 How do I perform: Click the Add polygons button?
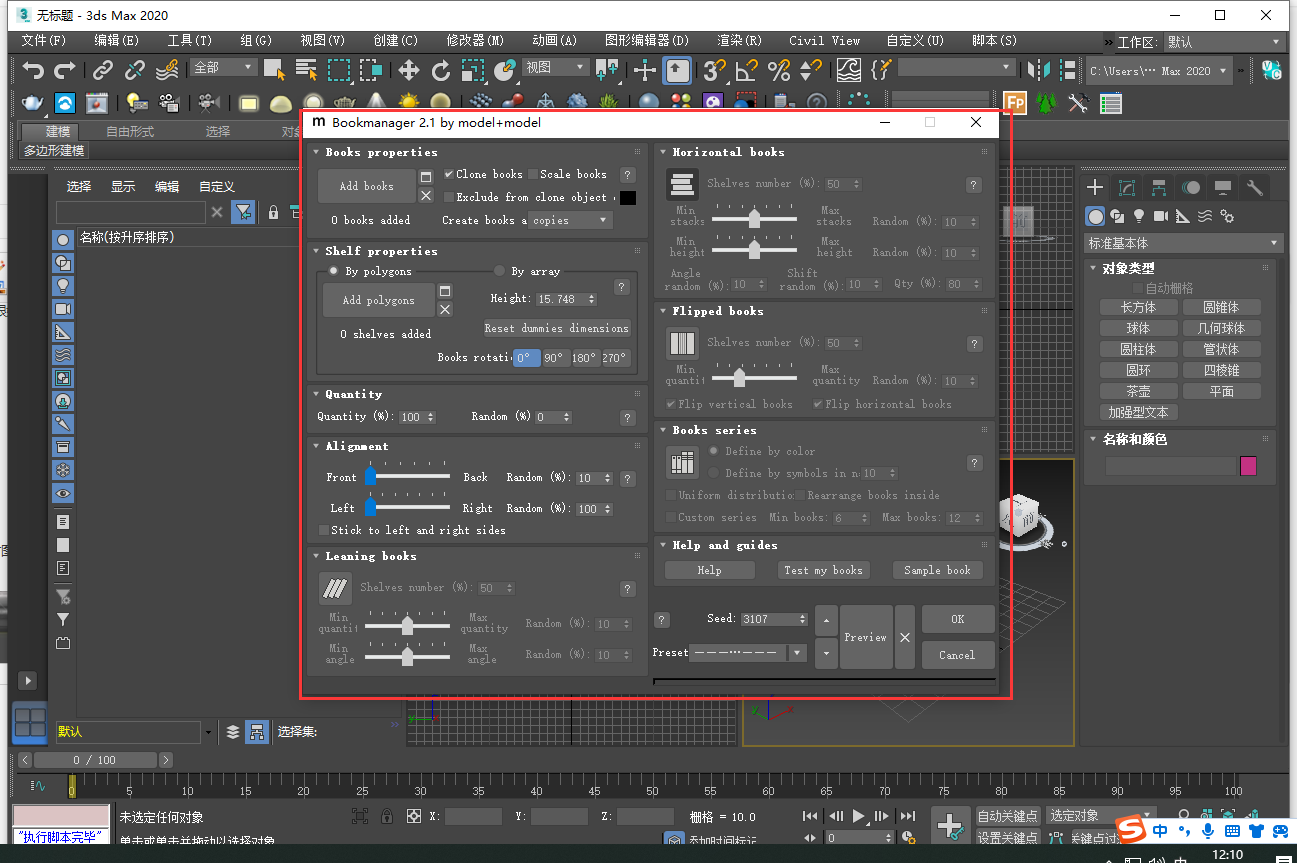click(x=378, y=300)
